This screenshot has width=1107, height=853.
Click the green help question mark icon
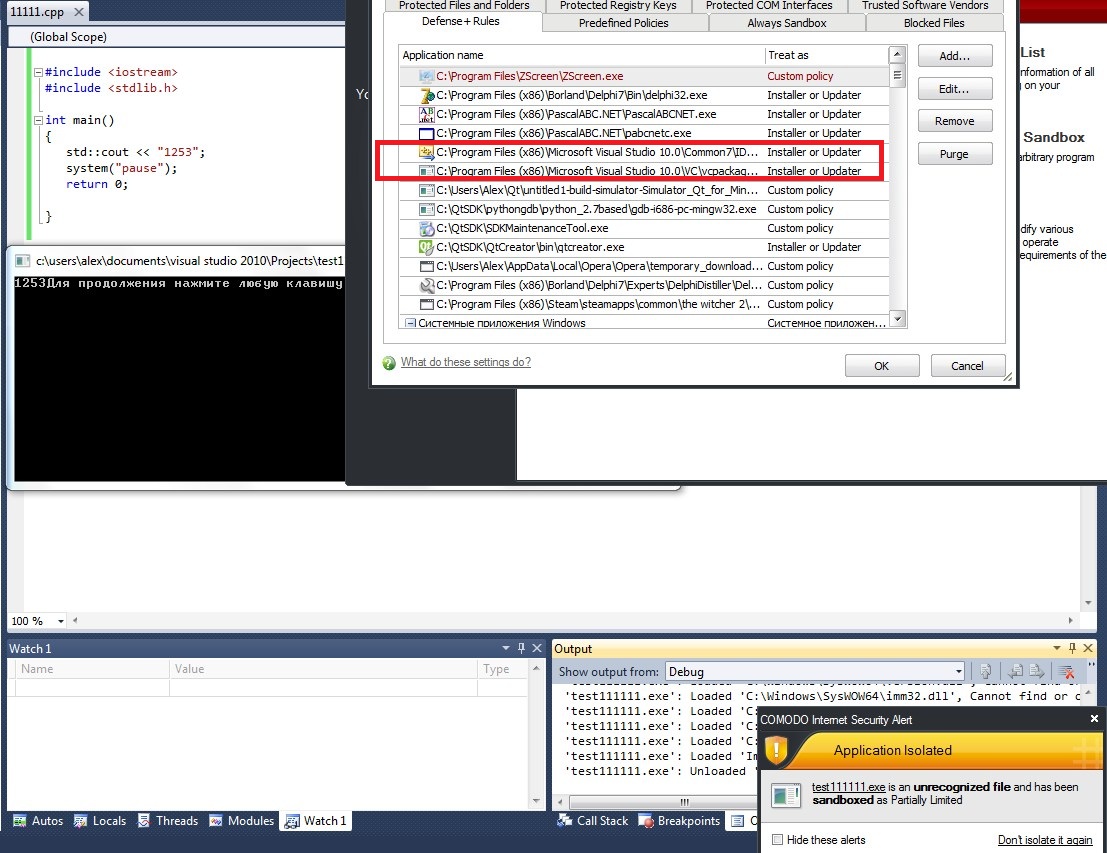[389, 363]
